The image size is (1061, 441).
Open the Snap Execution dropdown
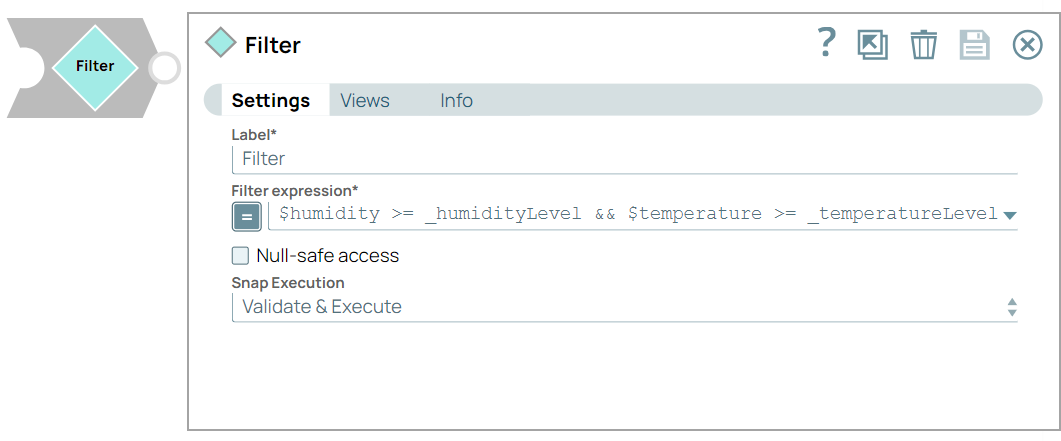point(620,307)
